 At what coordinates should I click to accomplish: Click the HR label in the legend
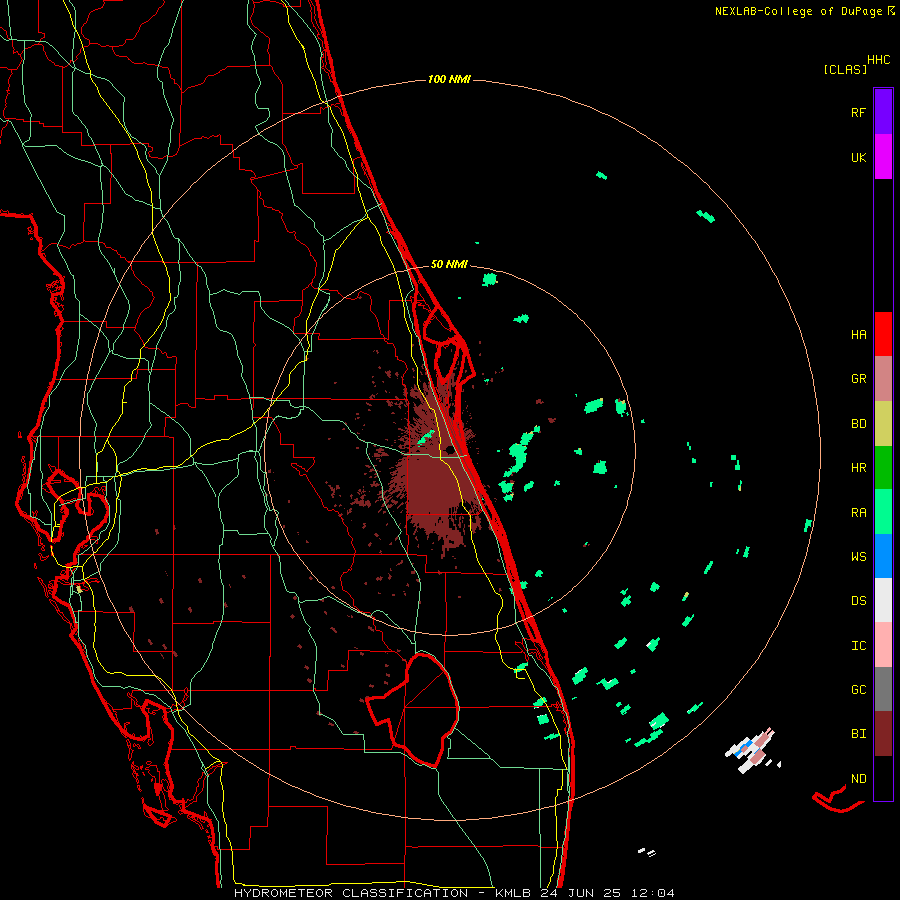point(858,468)
